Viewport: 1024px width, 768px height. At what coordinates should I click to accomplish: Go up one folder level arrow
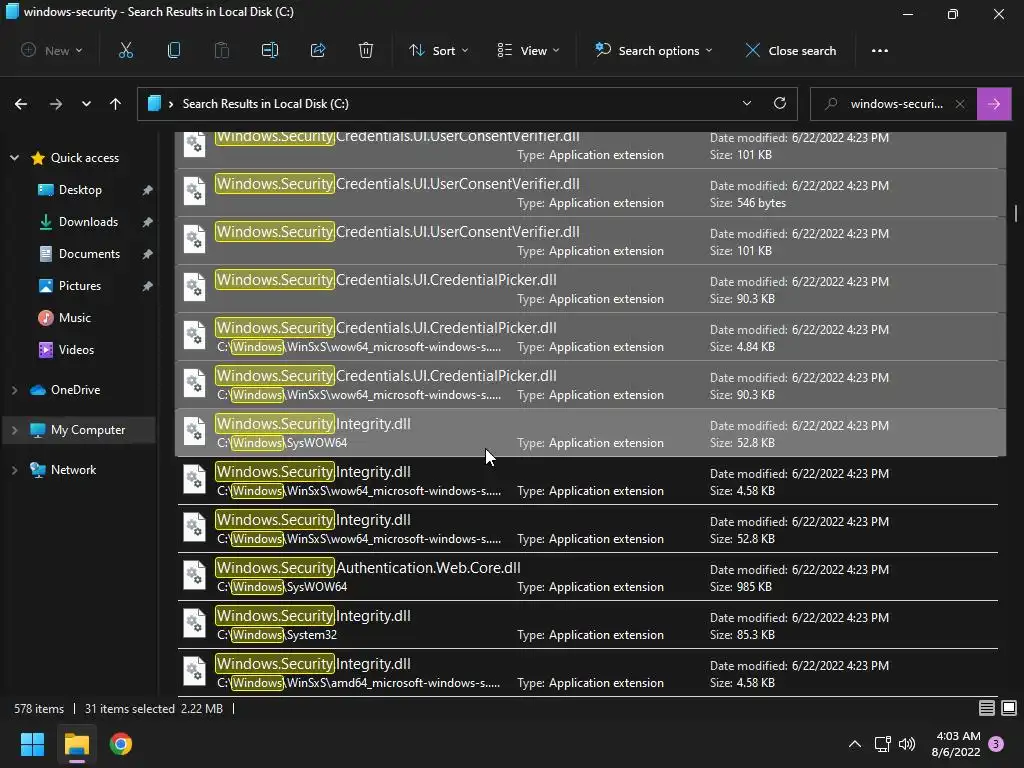(x=116, y=104)
